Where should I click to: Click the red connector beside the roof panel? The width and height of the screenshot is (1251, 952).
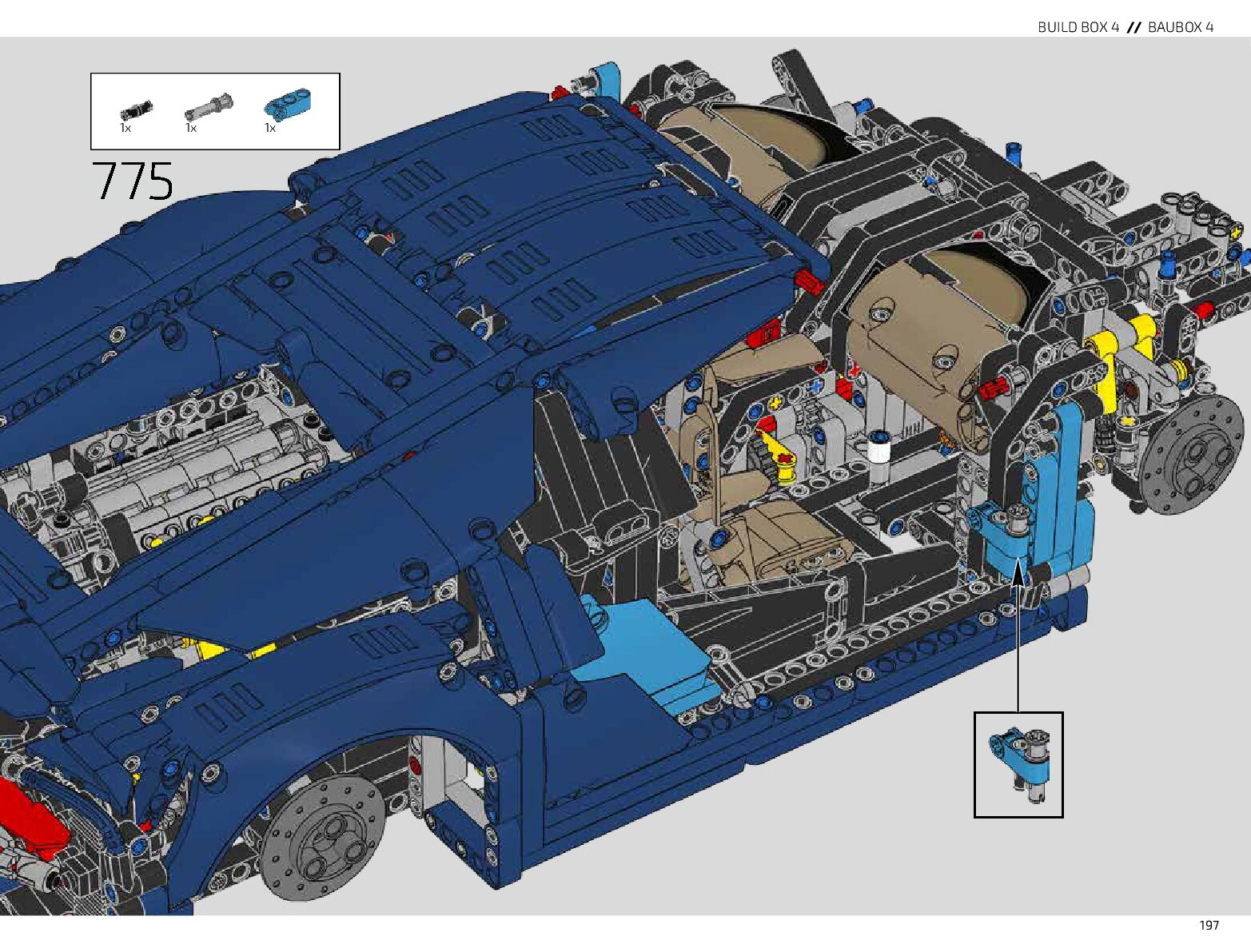pos(809,280)
